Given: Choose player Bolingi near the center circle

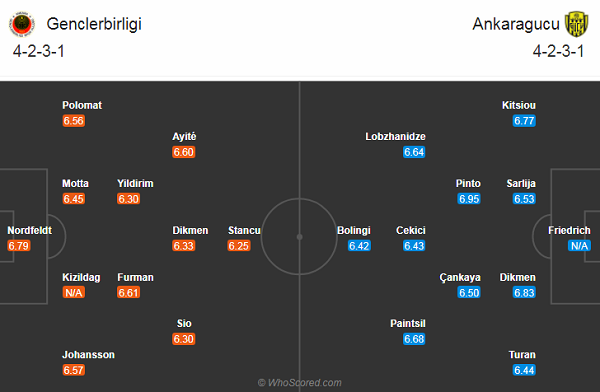Looking at the screenshot, I should (354, 230).
